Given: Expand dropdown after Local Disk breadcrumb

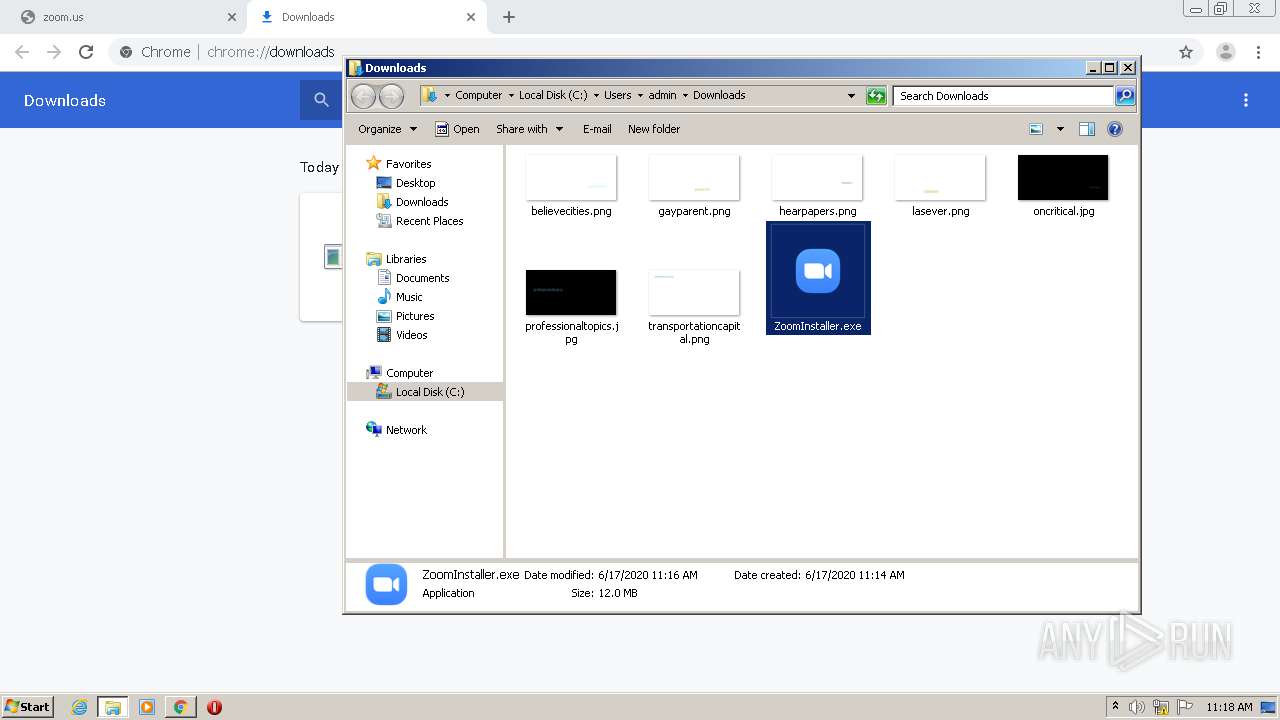Looking at the screenshot, I should pos(596,96).
